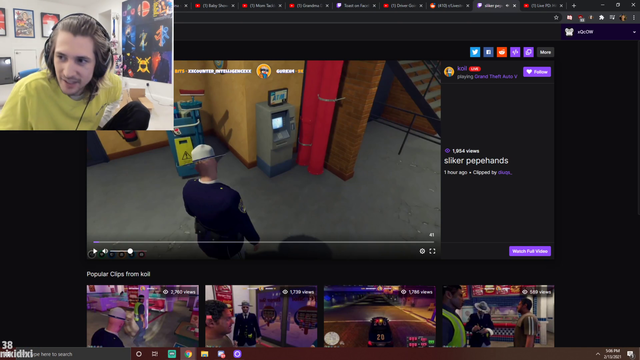Open the green app on the taskbar
This screenshot has height=360, width=640.
click(x=172, y=354)
